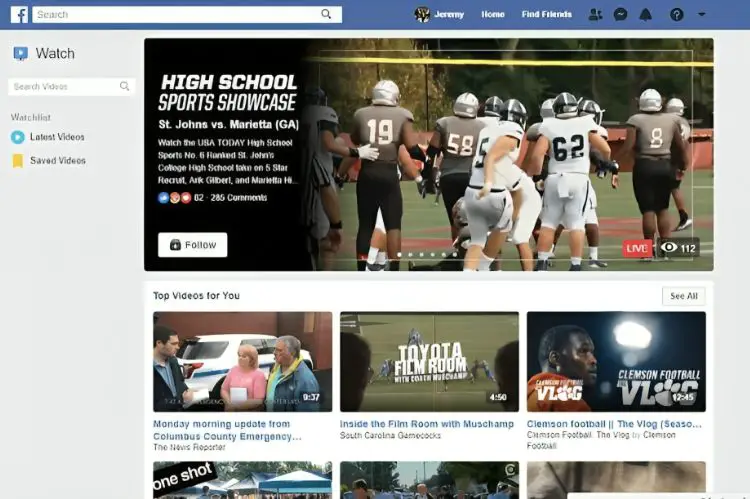The image size is (750, 499).
Task: Open Latest Videos in Watchlist
Action: pos(57,137)
